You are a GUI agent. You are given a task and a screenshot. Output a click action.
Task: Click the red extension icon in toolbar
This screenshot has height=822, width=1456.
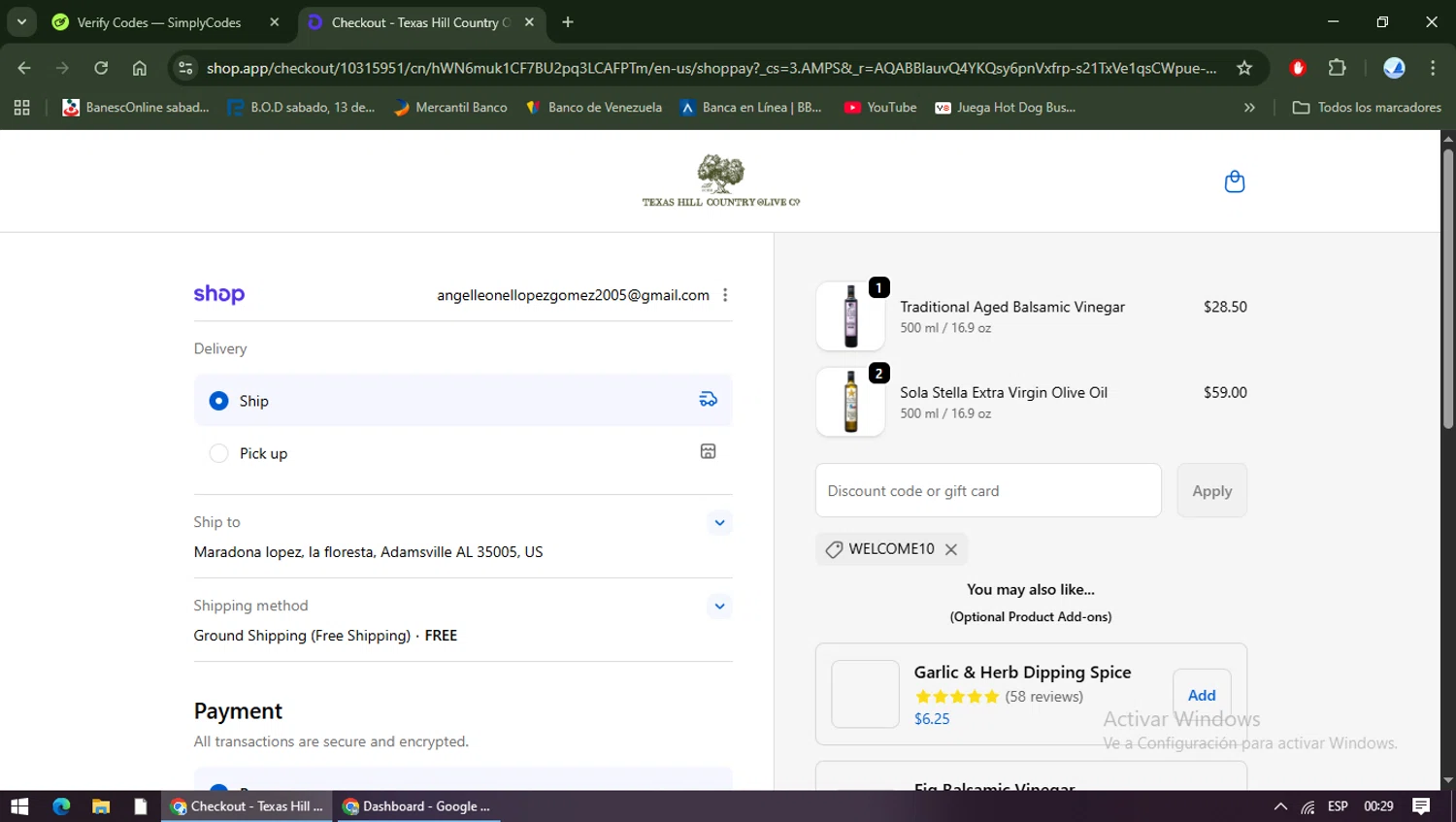coord(1298,68)
